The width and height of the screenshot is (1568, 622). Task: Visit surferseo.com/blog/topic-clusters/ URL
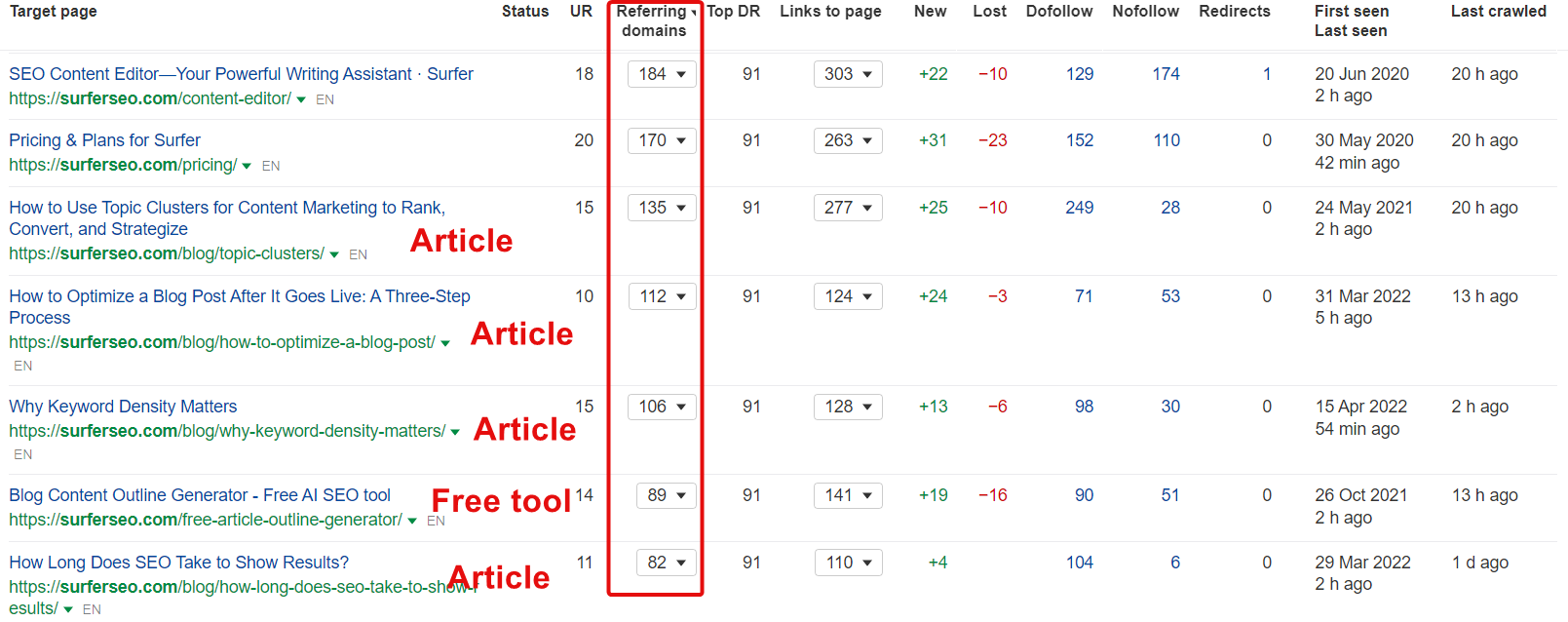[x=167, y=253]
